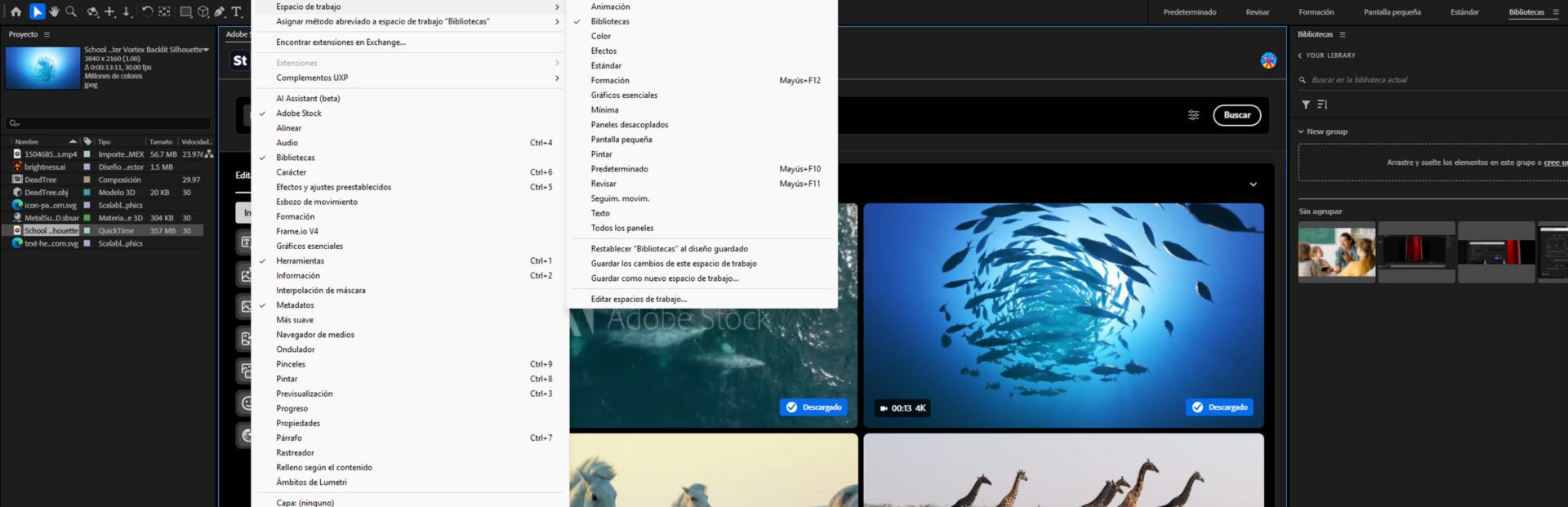
Task: Select the Zoom magnifier tool
Action: [71, 11]
